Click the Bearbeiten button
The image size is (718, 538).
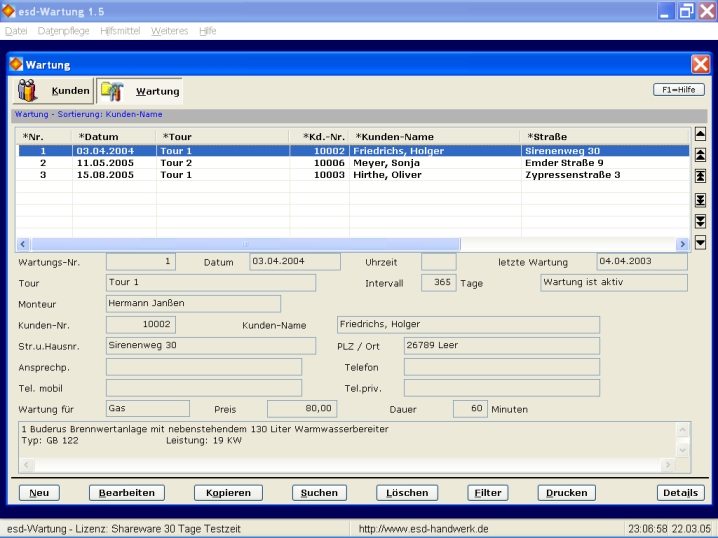coord(126,493)
